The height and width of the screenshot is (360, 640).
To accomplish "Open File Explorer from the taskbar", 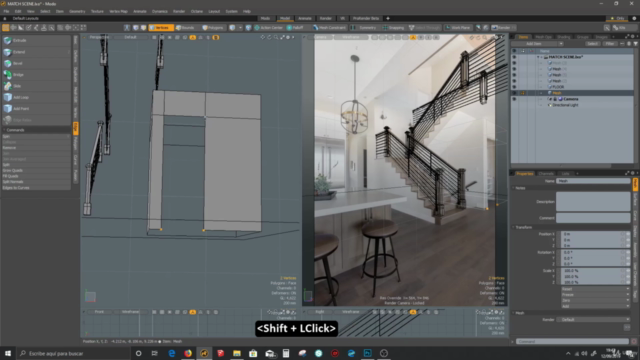I will point(237,353).
